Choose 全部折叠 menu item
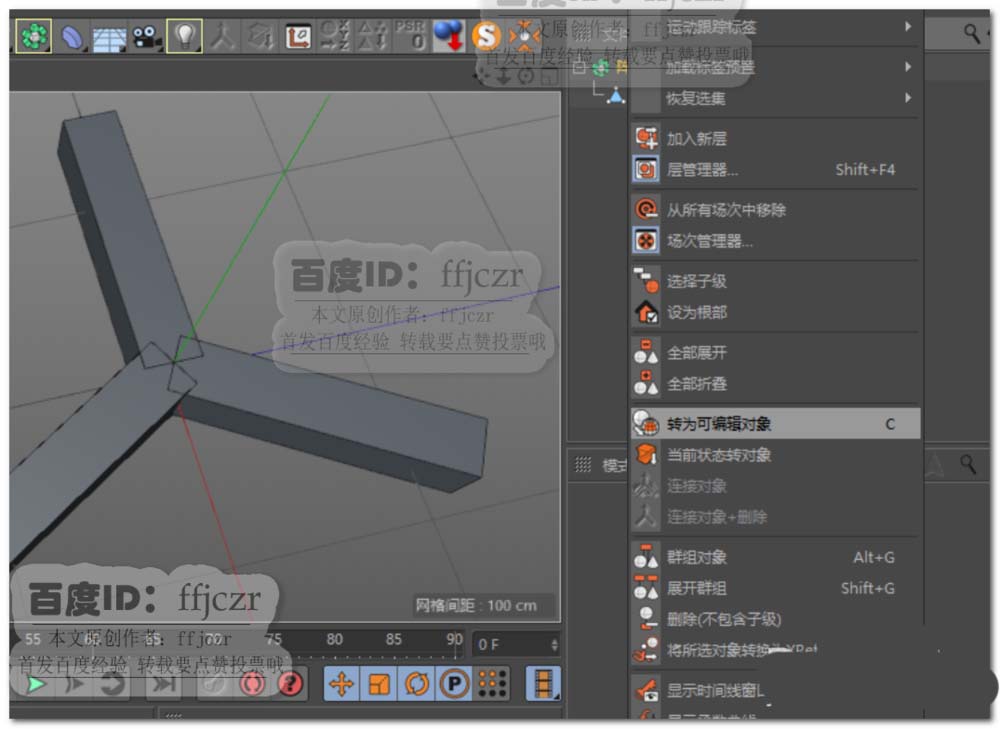This screenshot has width=1000, height=729. 776,384
